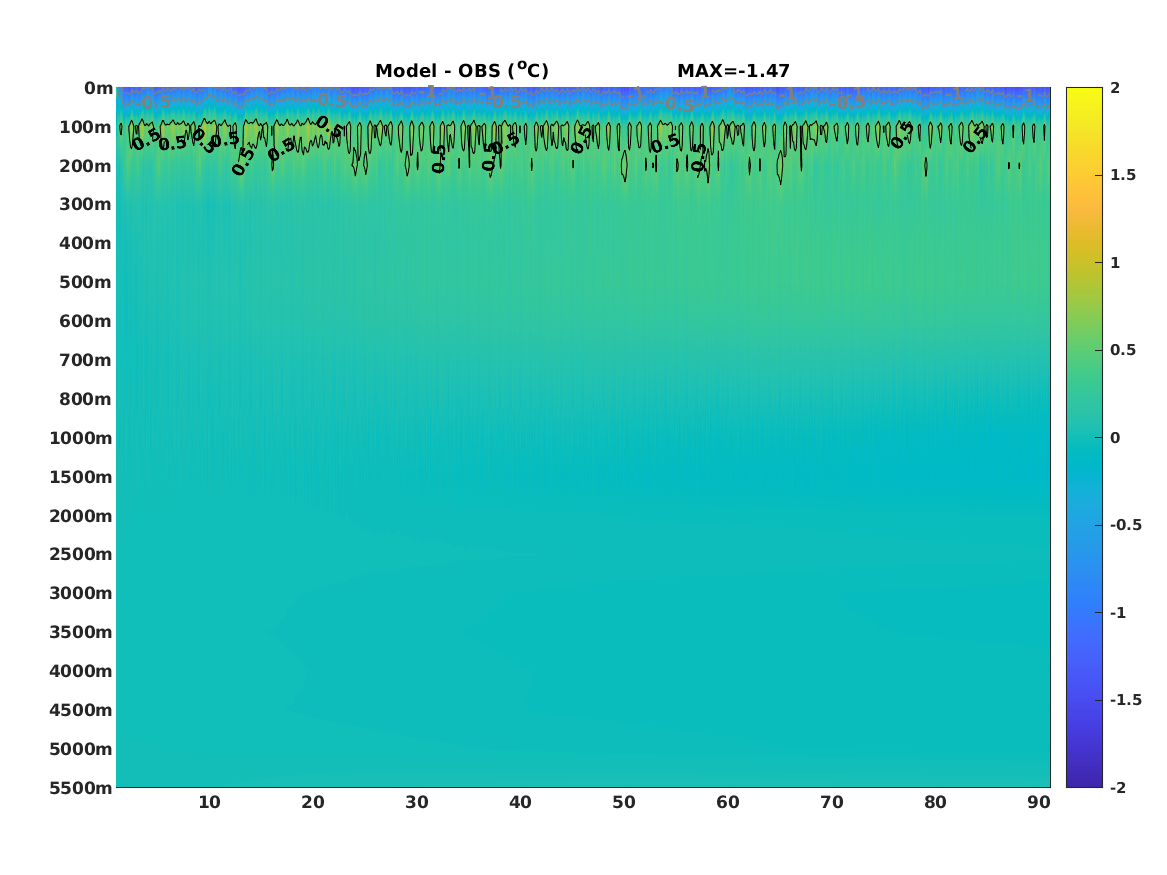Viewport: 1167px width, 875px height.
Task: Click the x-axis tick label '90'
Action: [x=1039, y=802]
